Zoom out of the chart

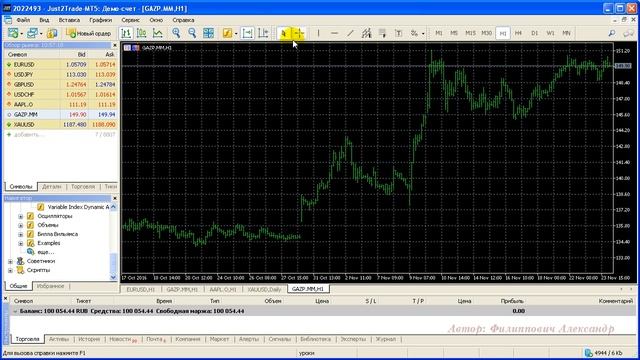[192, 33]
